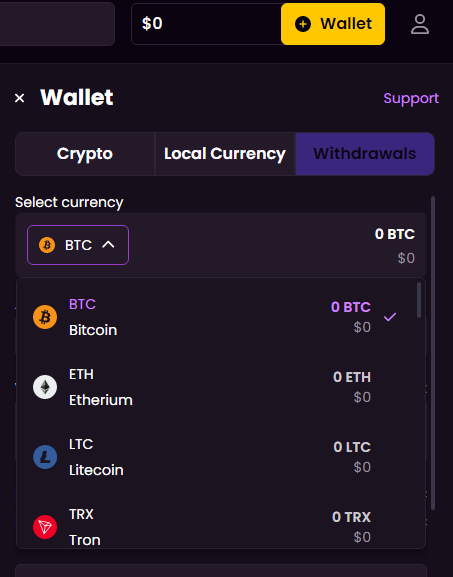Select the Withdrawals tab

365,154
